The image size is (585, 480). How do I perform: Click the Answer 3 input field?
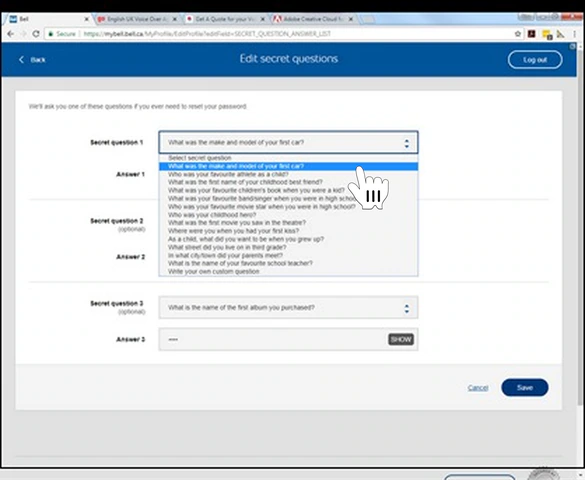pyautogui.click(x=288, y=339)
